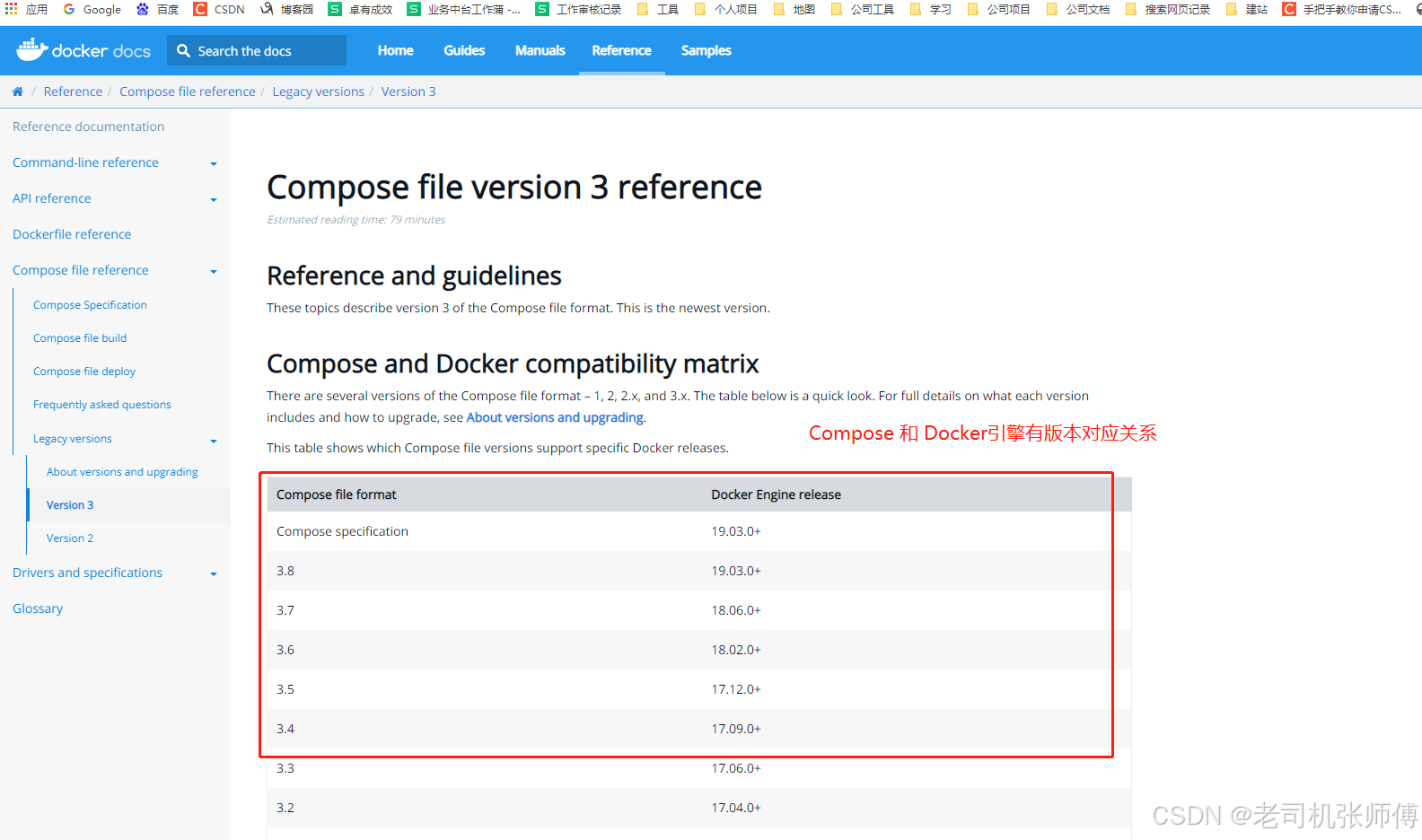This screenshot has height=840, width=1422.
Task: Click the 17.12.0+ table cell
Action: (736, 689)
